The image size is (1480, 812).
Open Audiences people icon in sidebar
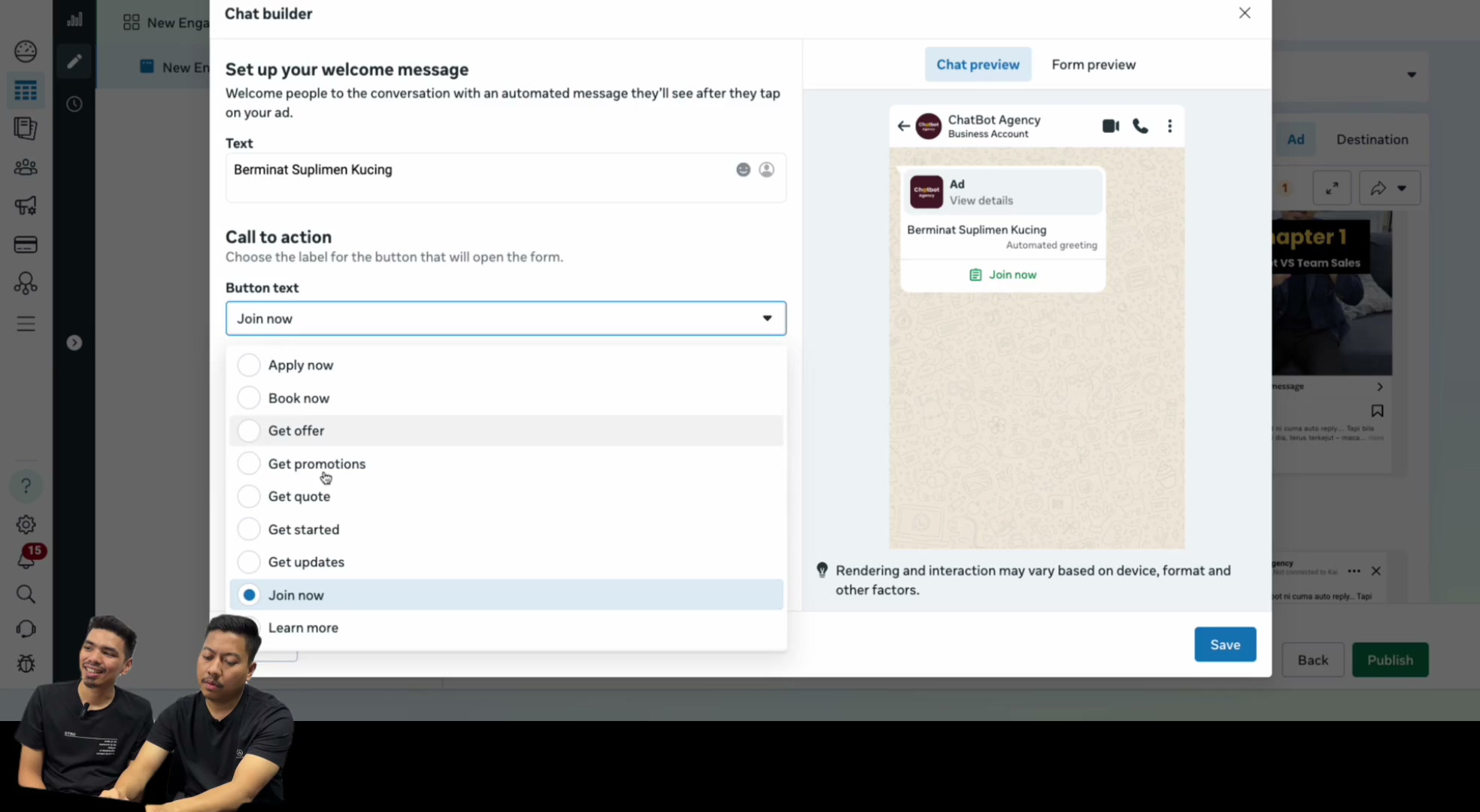click(26, 167)
